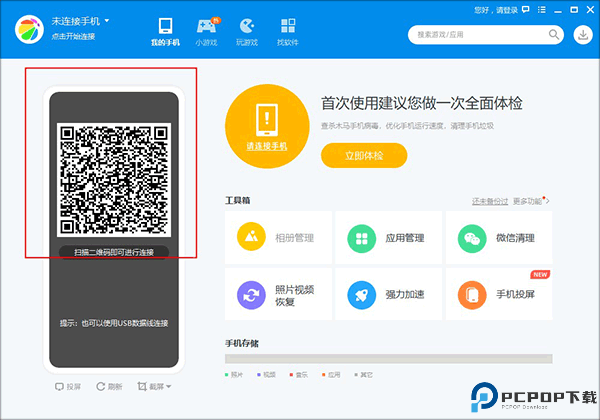600x420 pixels.
Task: Click the 您好，请登录 login link
Action: pos(496,10)
